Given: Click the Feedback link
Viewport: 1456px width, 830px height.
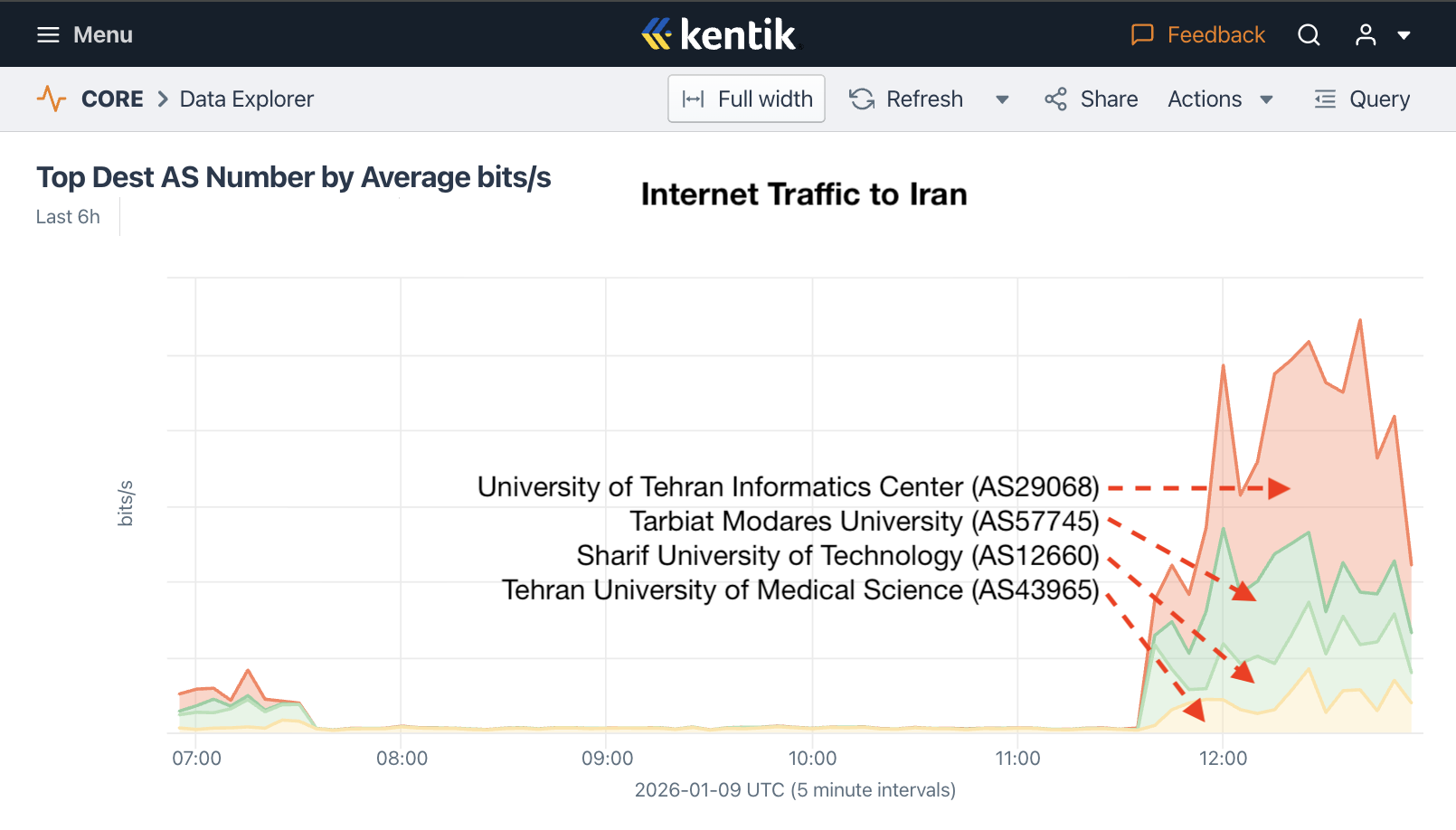Looking at the screenshot, I should (1215, 35).
